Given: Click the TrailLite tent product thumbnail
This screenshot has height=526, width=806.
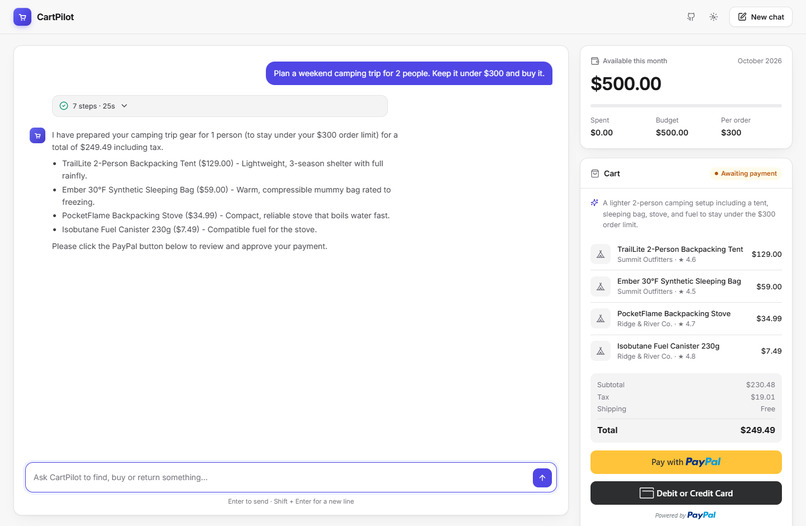Looking at the screenshot, I should click(x=600, y=254).
